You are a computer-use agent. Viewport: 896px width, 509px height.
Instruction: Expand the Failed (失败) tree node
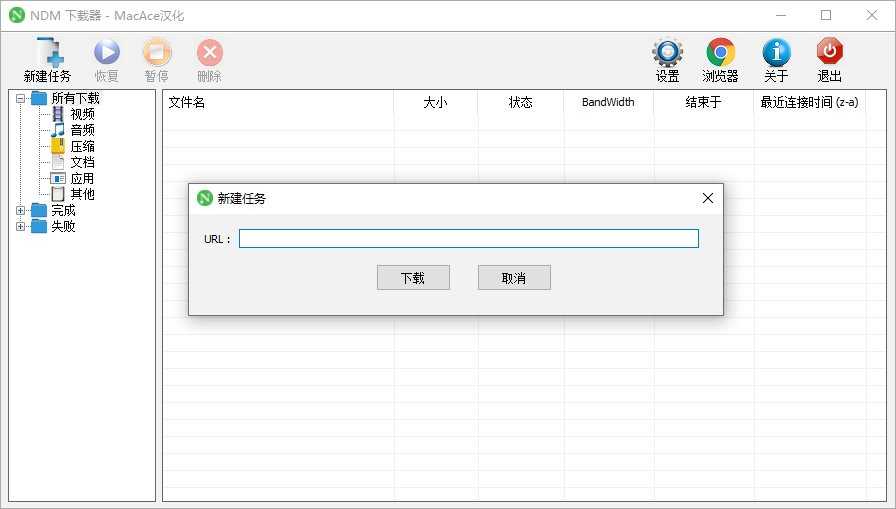click(x=21, y=226)
